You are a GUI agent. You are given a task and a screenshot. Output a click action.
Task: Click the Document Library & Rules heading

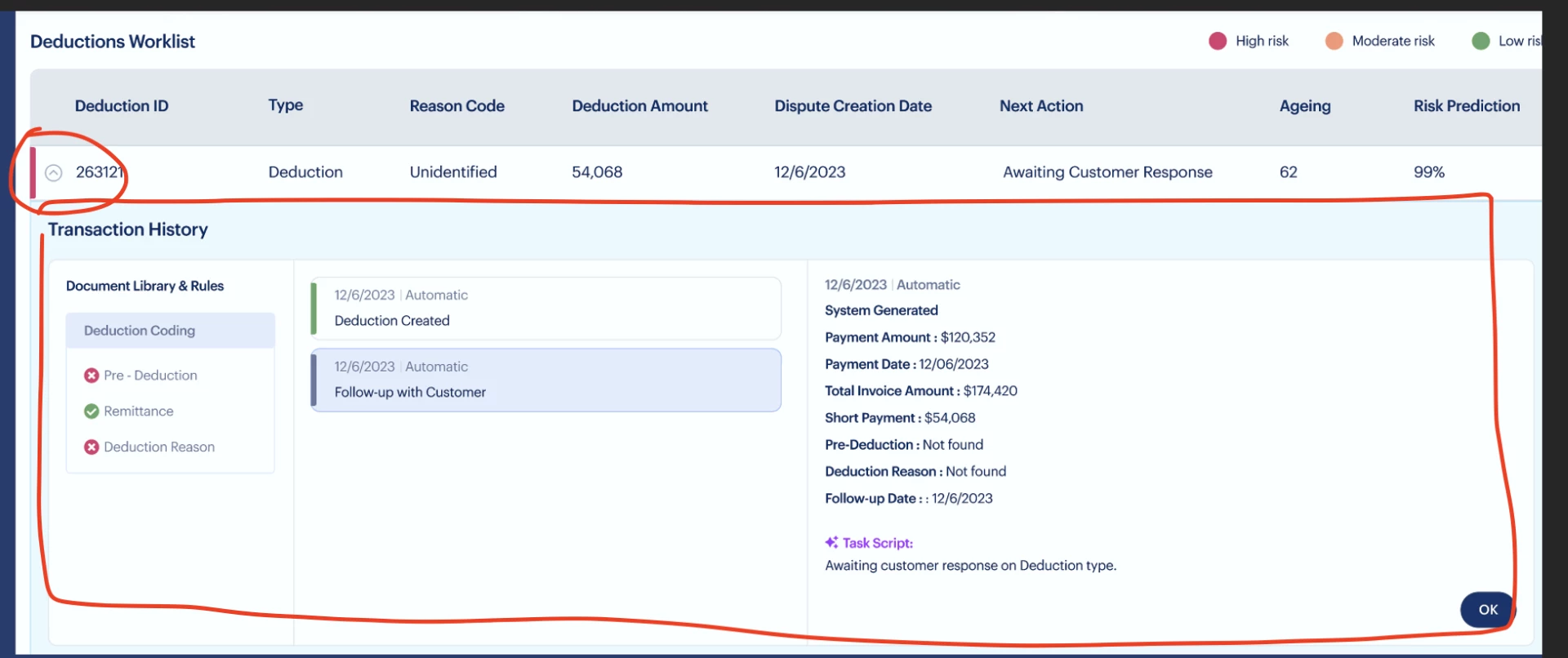pyautogui.click(x=145, y=286)
